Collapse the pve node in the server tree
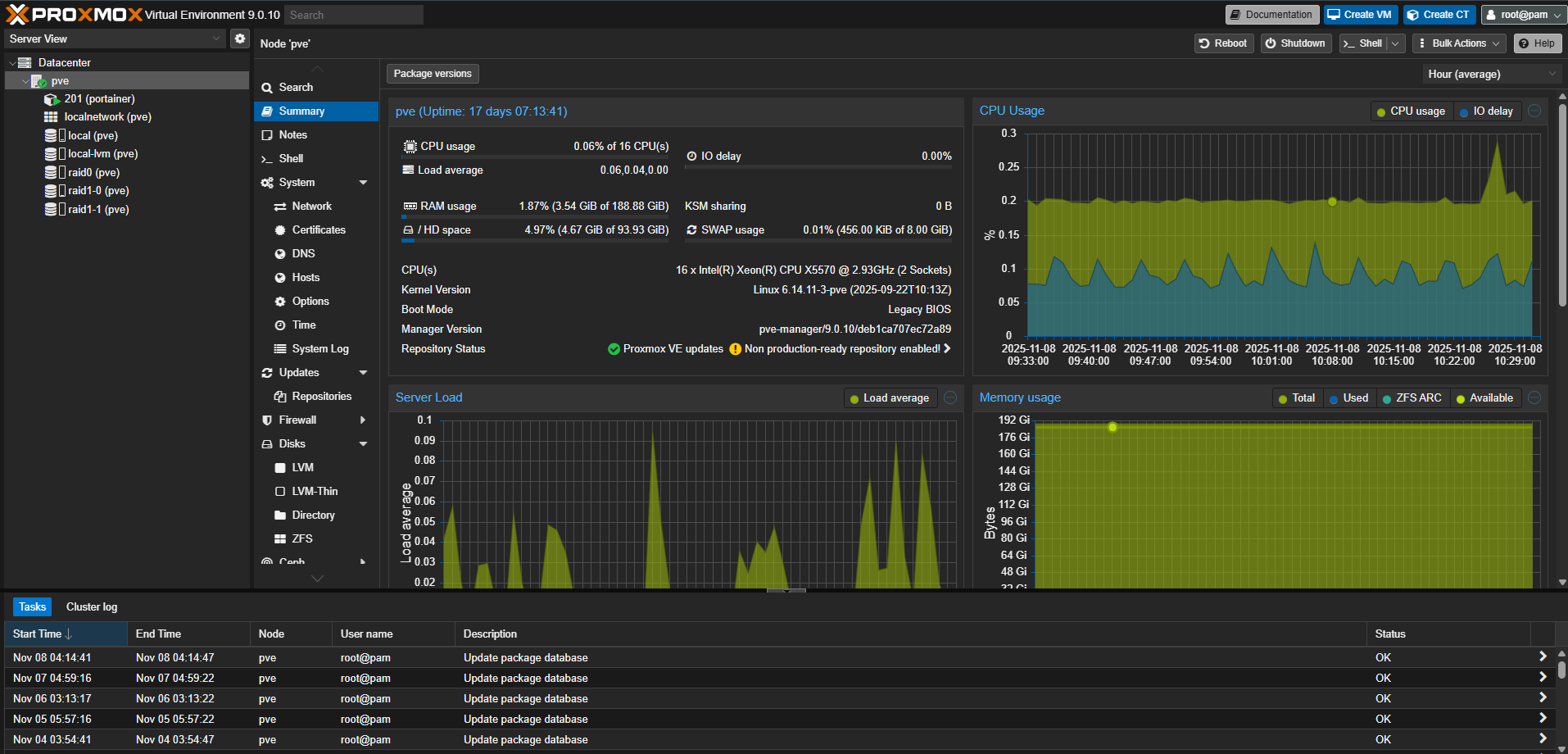Image resolution: width=1568 pixels, height=754 pixels. (x=24, y=80)
